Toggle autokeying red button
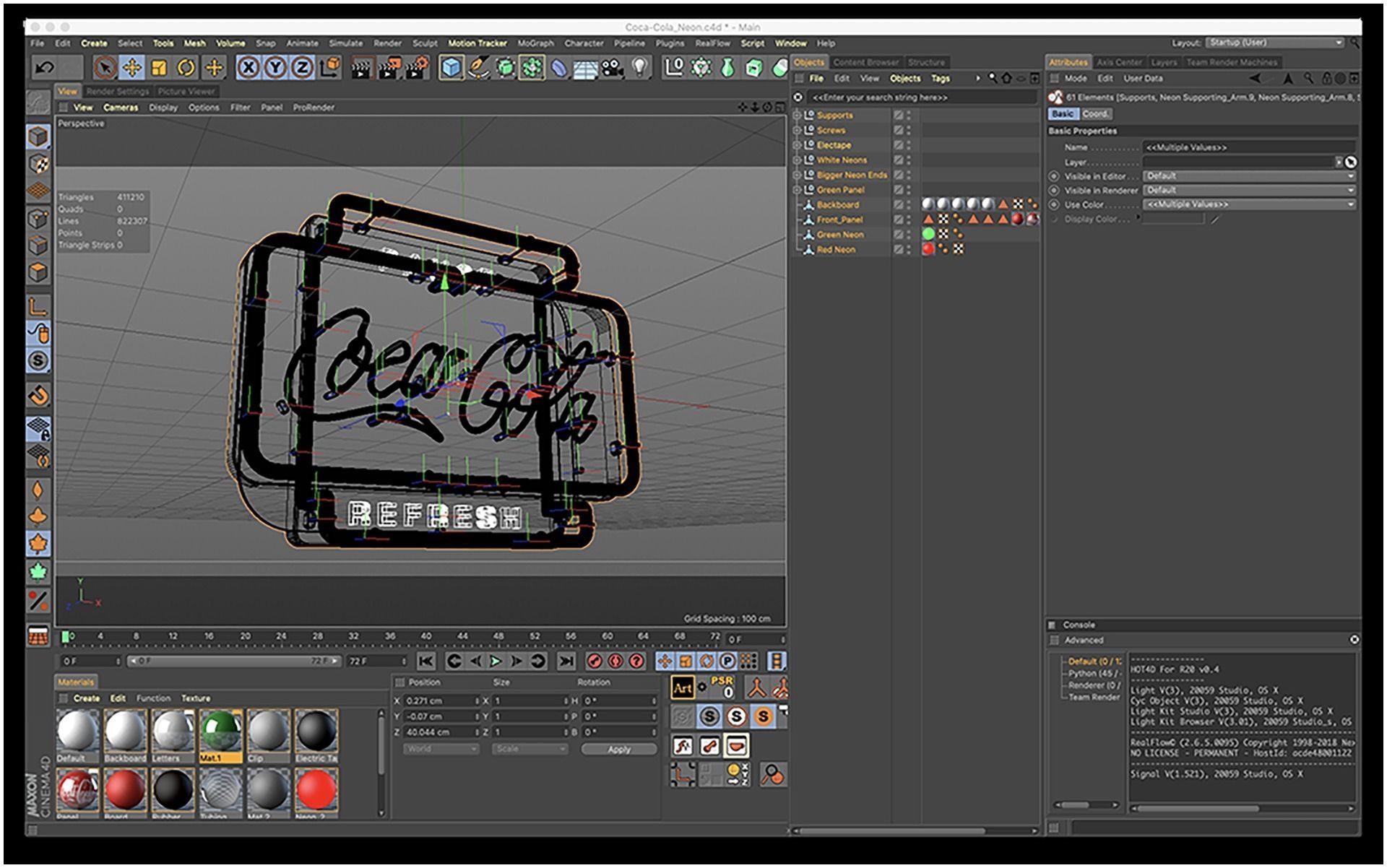 [615, 661]
